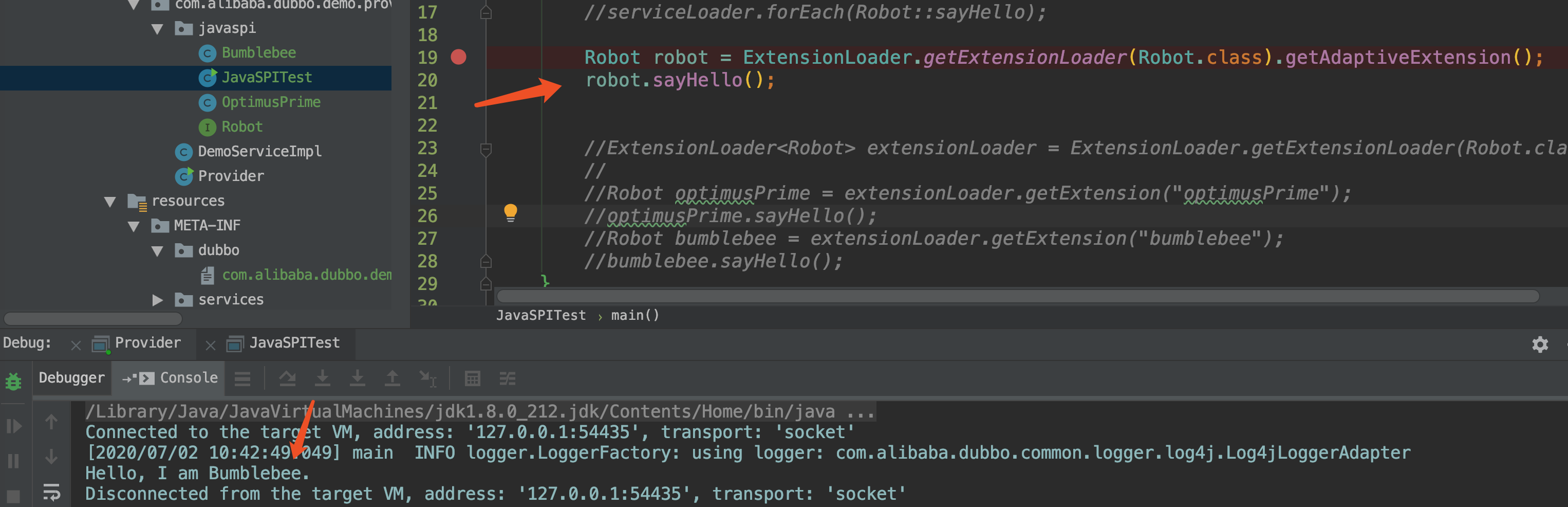1568x507 pixels.
Task: Click the Trace Current Stream Chain icon
Action: point(508,379)
